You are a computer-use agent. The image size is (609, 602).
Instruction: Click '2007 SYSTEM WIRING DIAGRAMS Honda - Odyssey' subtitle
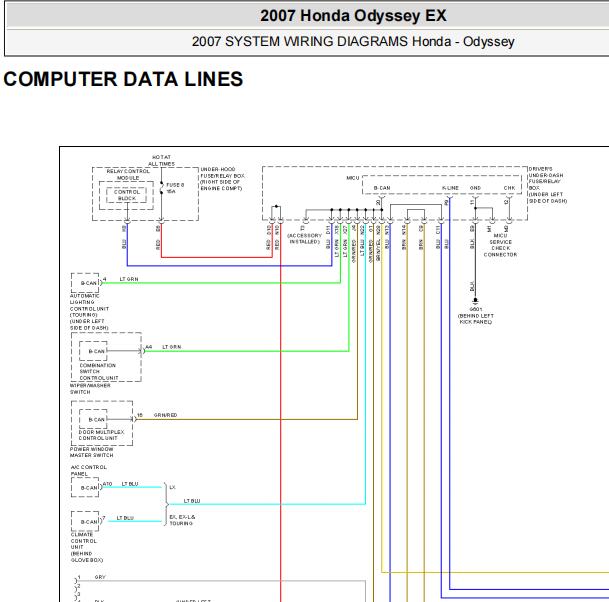(353, 42)
